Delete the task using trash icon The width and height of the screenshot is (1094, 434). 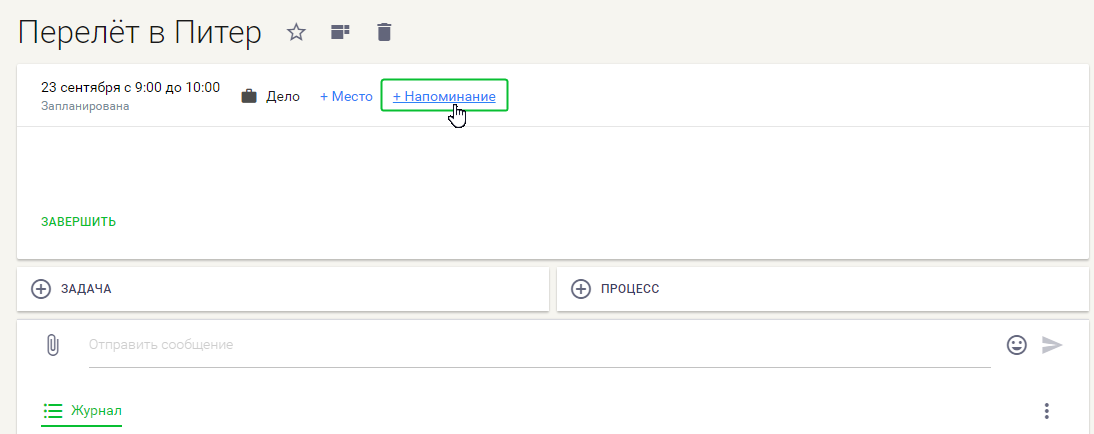(384, 32)
